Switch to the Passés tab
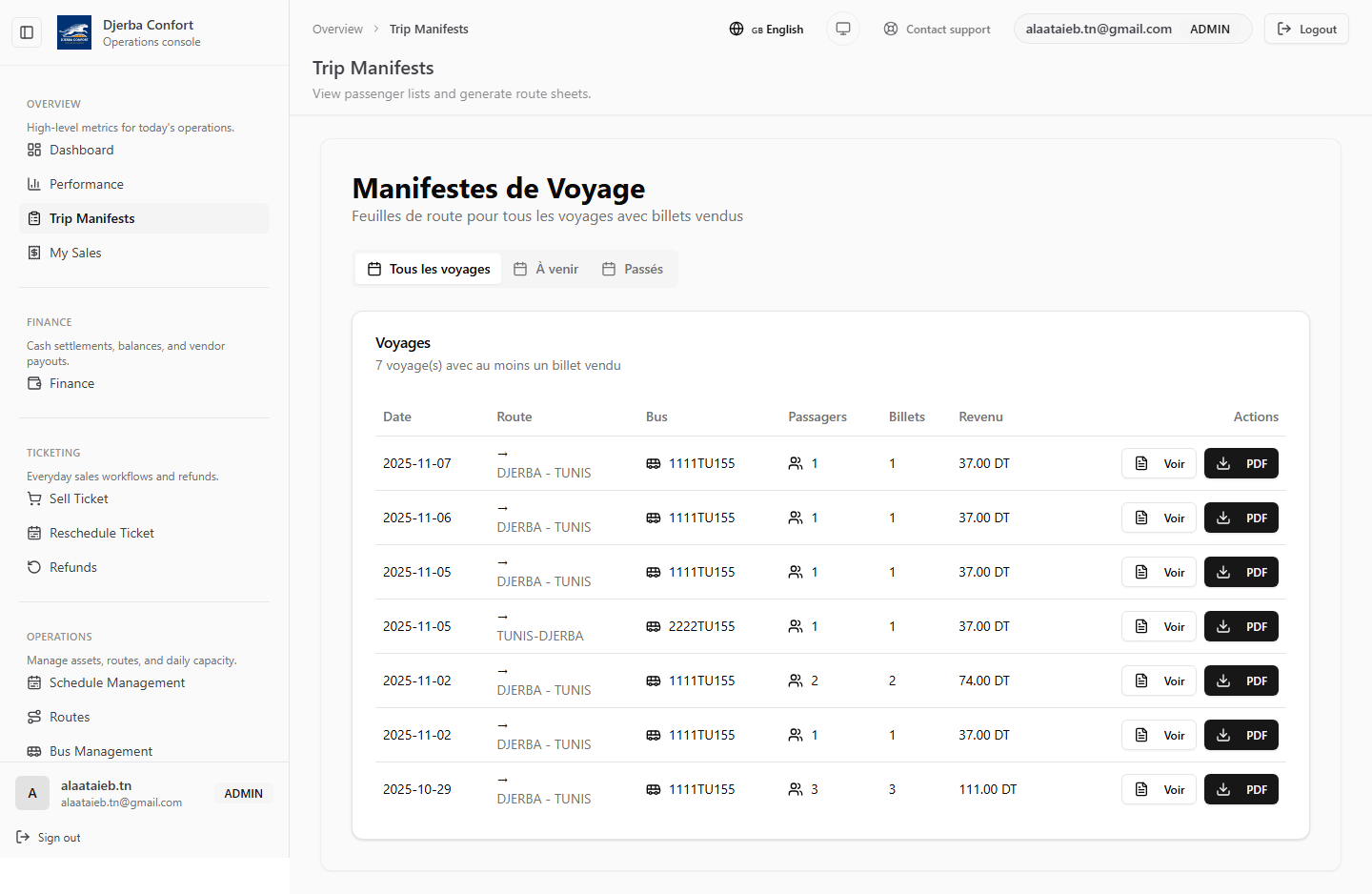The height and width of the screenshot is (894, 1372). click(x=633, y=269)
